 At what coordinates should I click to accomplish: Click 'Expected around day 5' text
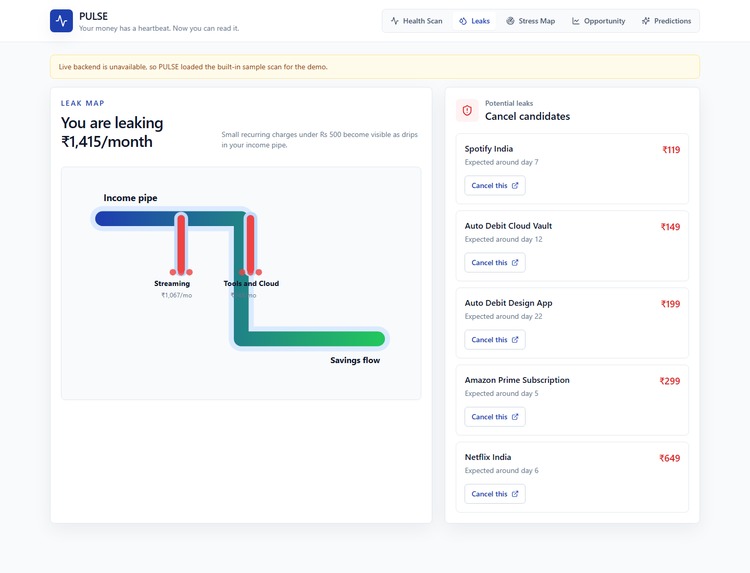(501, 393)
